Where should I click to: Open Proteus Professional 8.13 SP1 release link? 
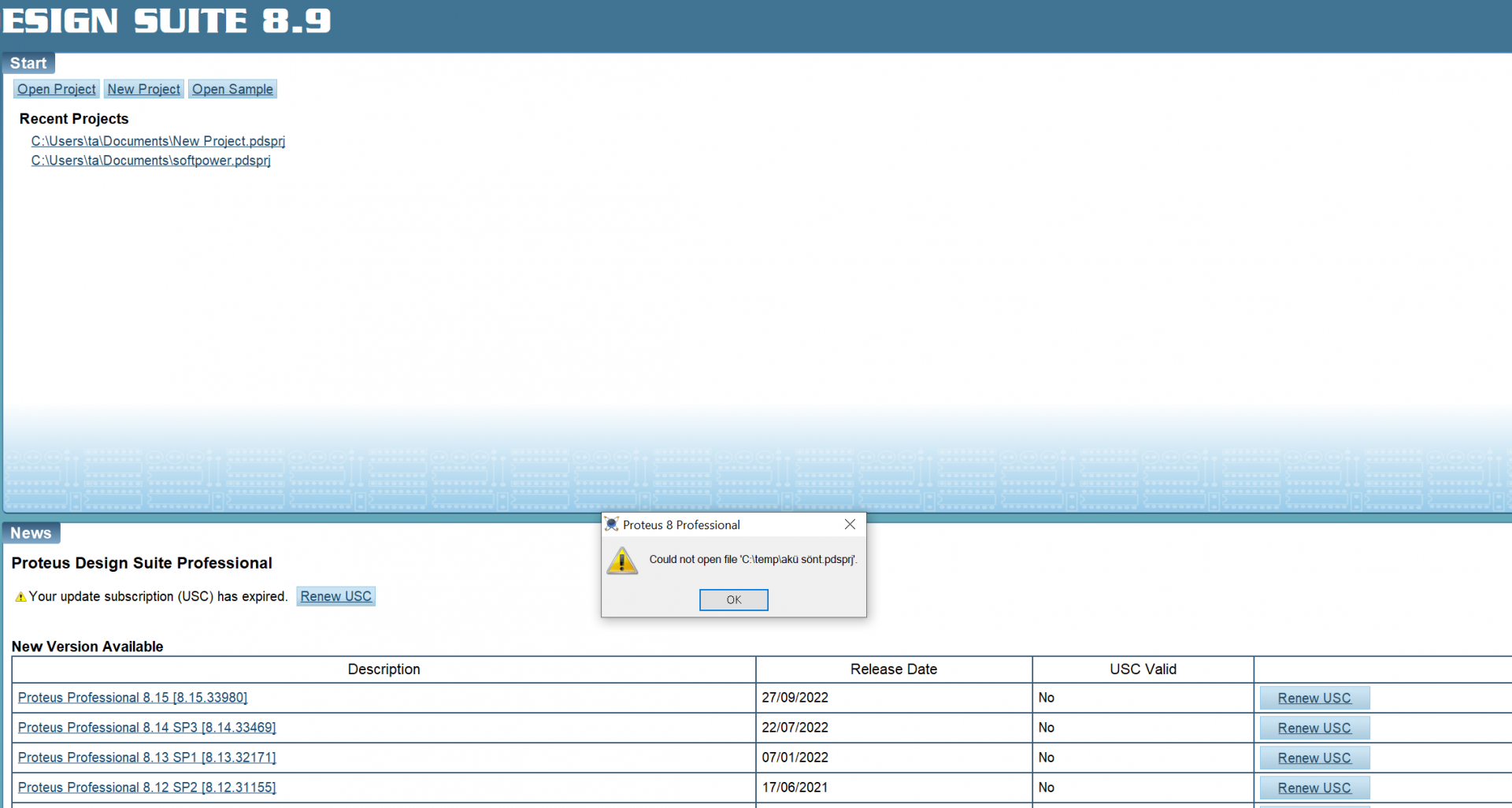tap(147, 758)
